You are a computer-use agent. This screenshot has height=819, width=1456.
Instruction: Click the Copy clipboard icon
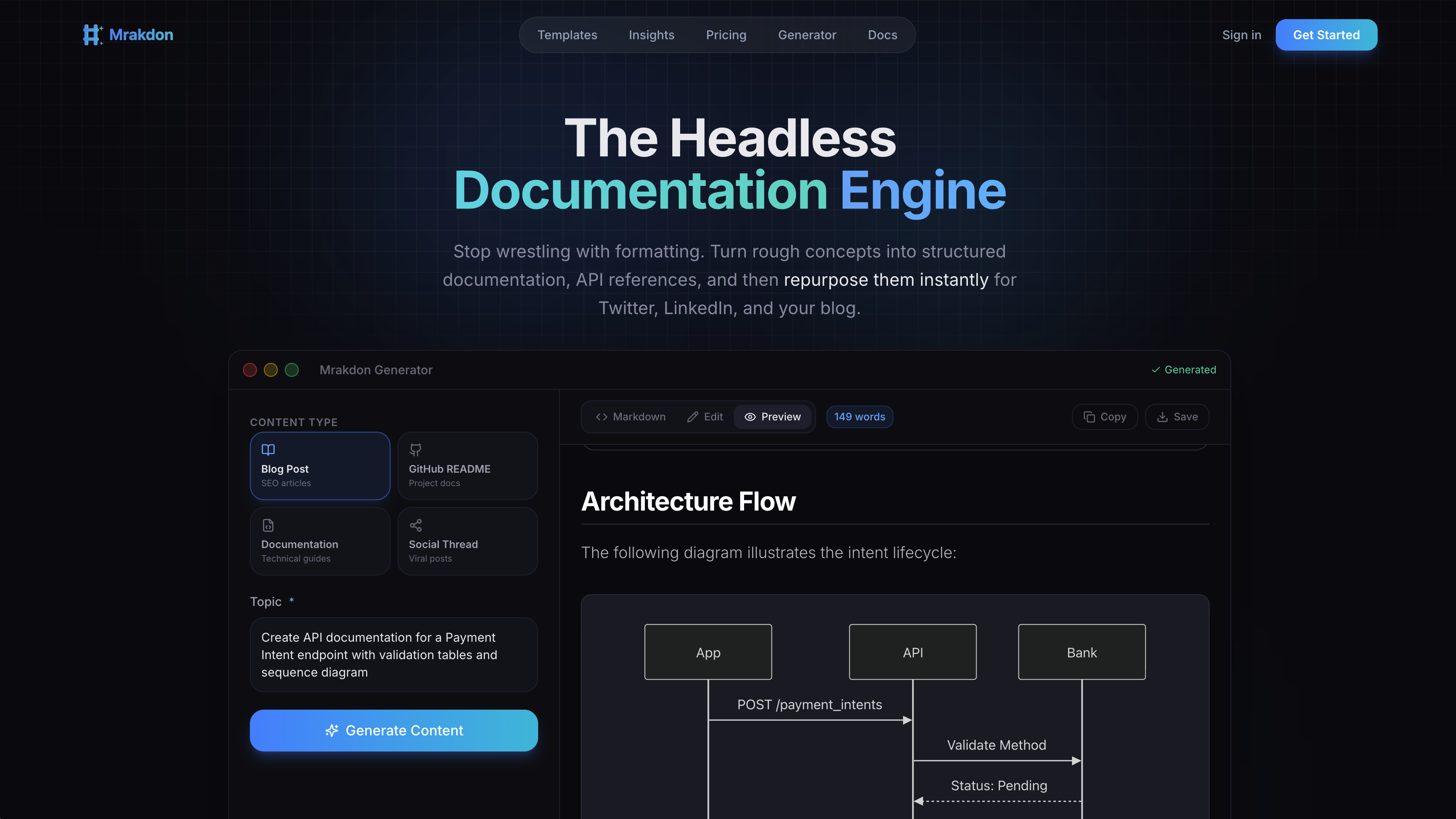pos(1089,417)
